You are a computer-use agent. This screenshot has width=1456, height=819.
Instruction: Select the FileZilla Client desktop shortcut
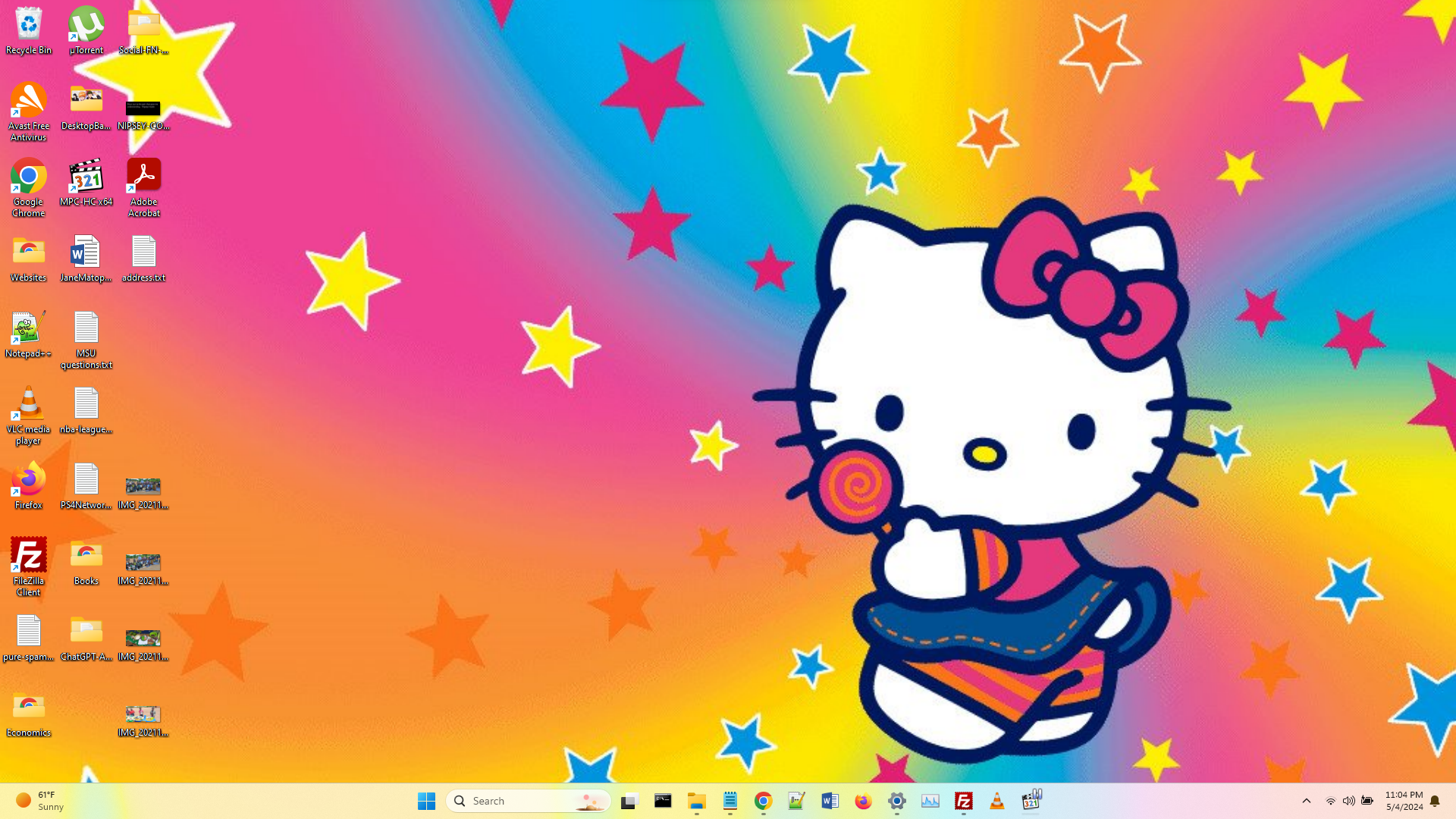[29, 567]
